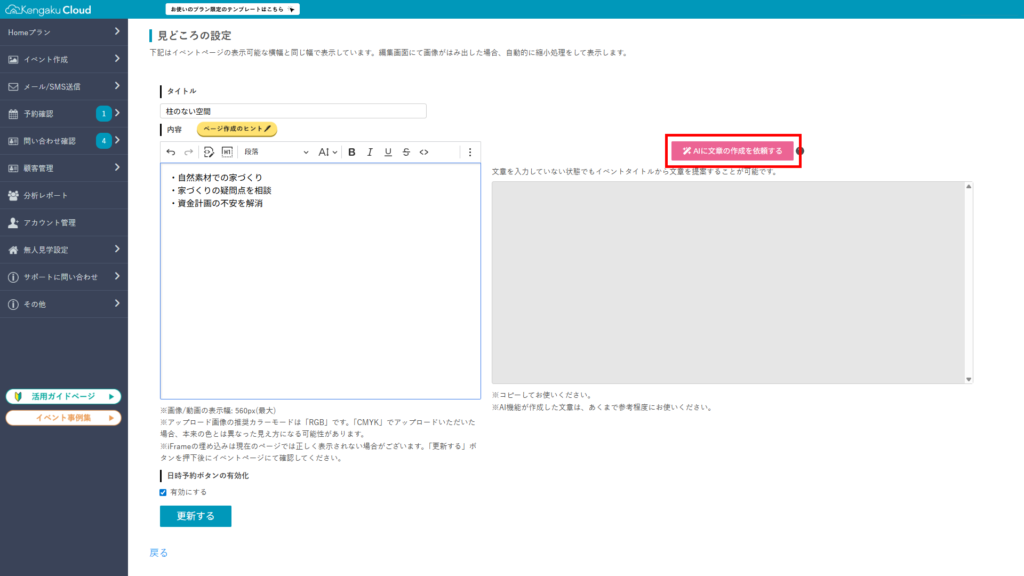Click the code view icon in toolbar
Image resolution: width=1024 pixels, height=576 pixels.
tap(424, 152)
